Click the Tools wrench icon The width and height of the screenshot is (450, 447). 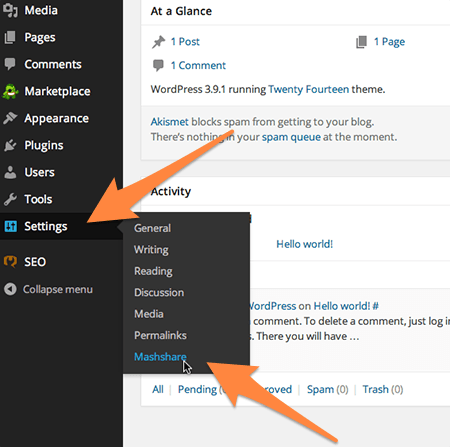pyautogui.click(x=10, y=199)
